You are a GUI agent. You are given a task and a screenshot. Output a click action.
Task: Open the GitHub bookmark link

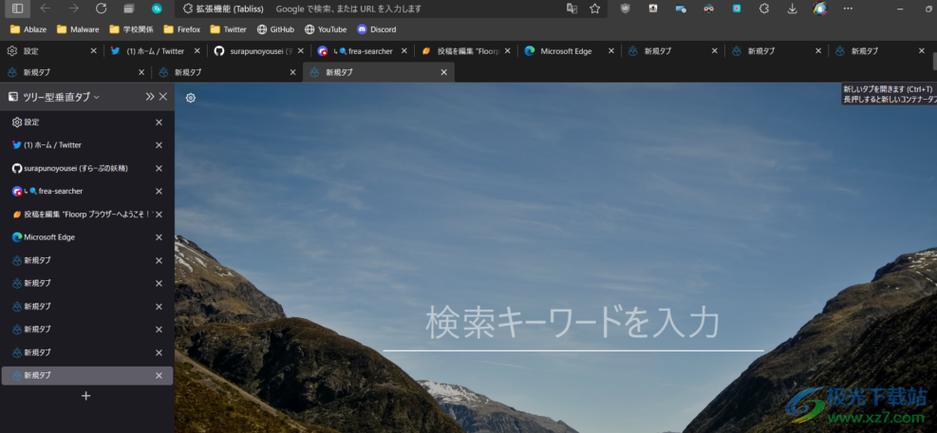[x=275, y=29]
